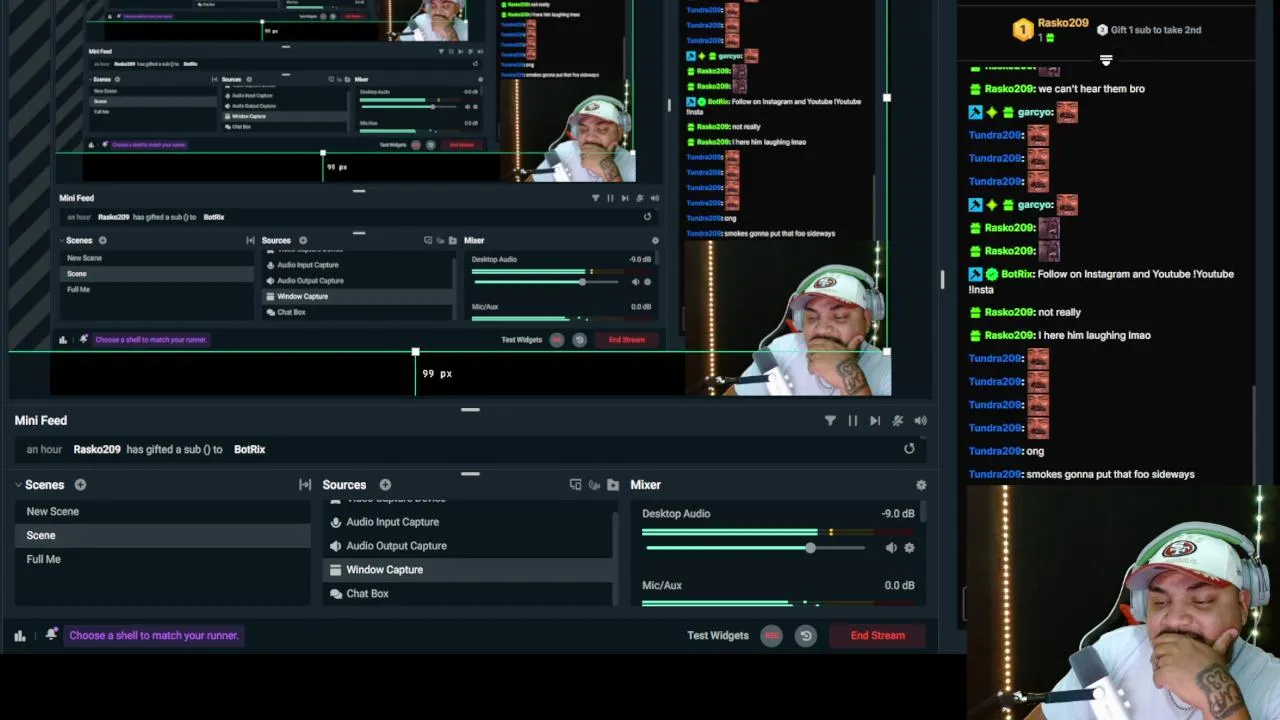Toggle the Mini Feed mute-alerts icon
The height and width of the screenshot is (720, 1280).
tap(898, 421)
